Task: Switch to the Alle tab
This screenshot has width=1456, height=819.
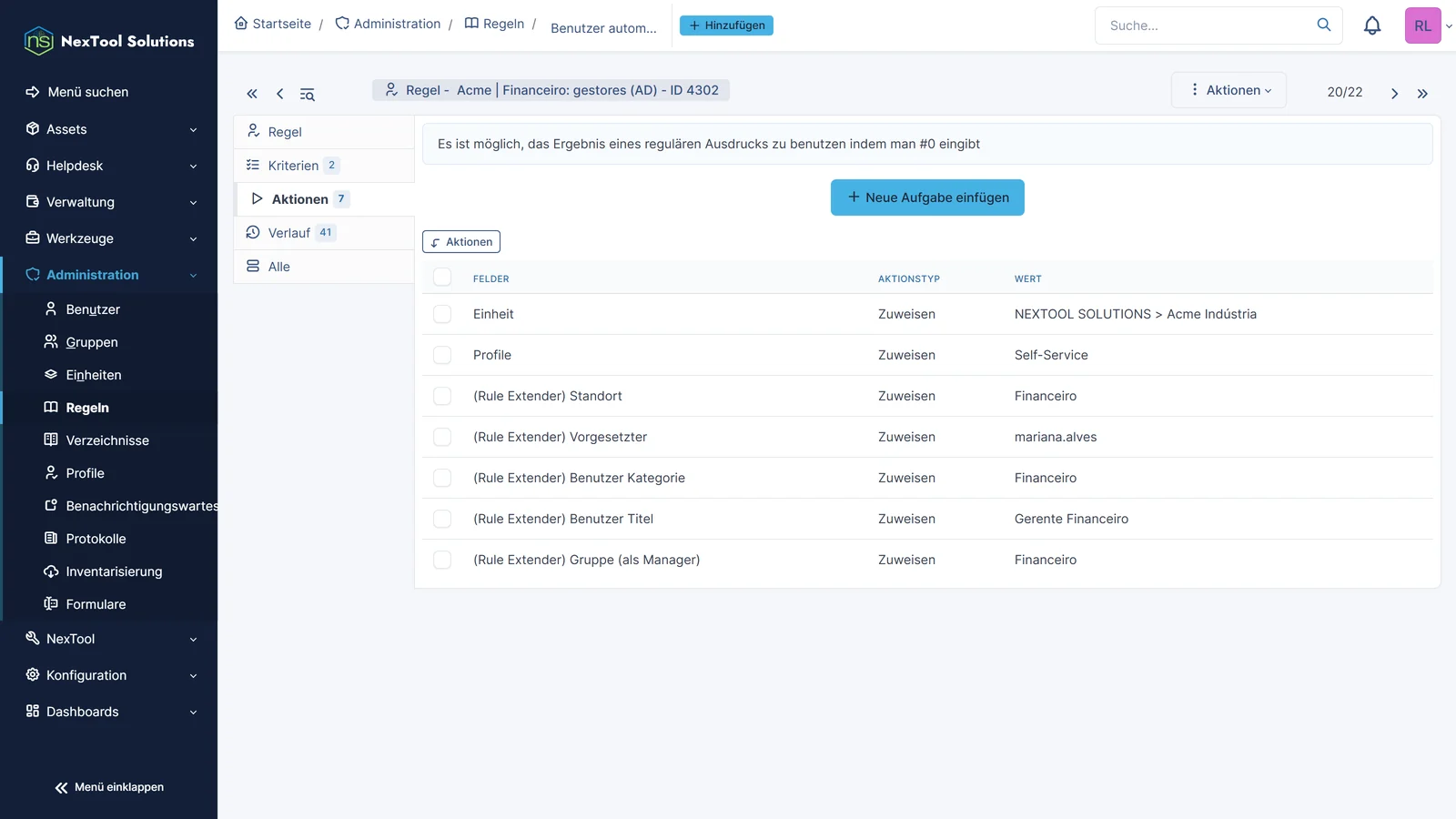Action: 324,267
